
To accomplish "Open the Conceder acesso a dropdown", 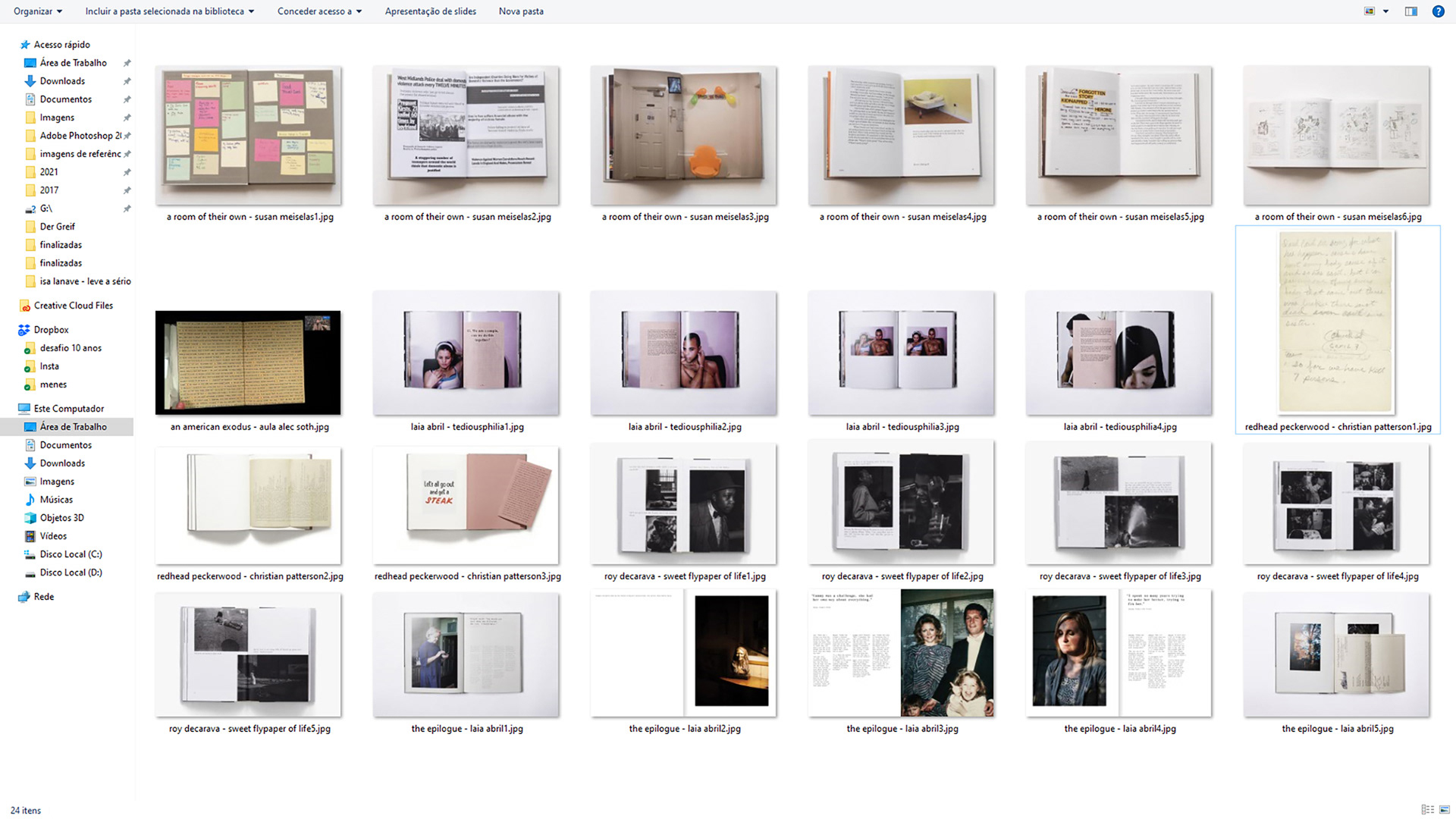I will point(319,11).
